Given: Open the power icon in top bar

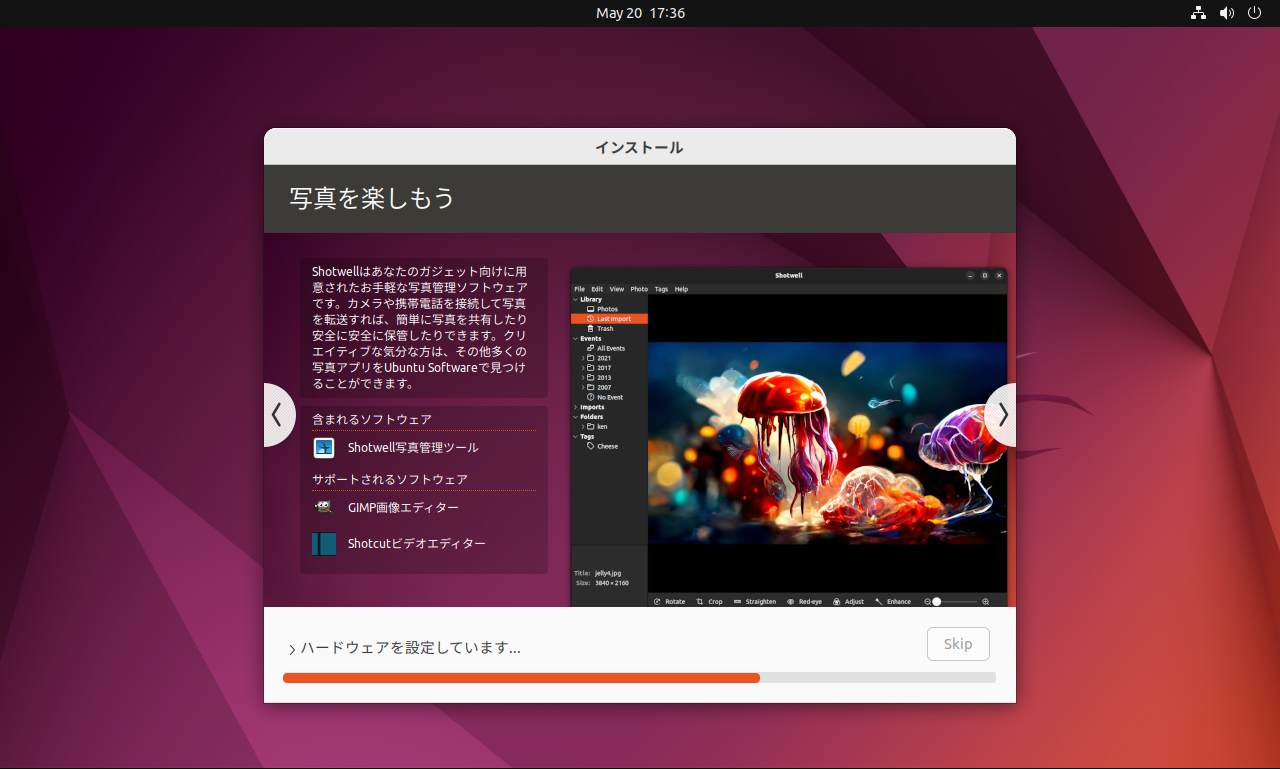Looking at the screenshot, I should 1255,13.
